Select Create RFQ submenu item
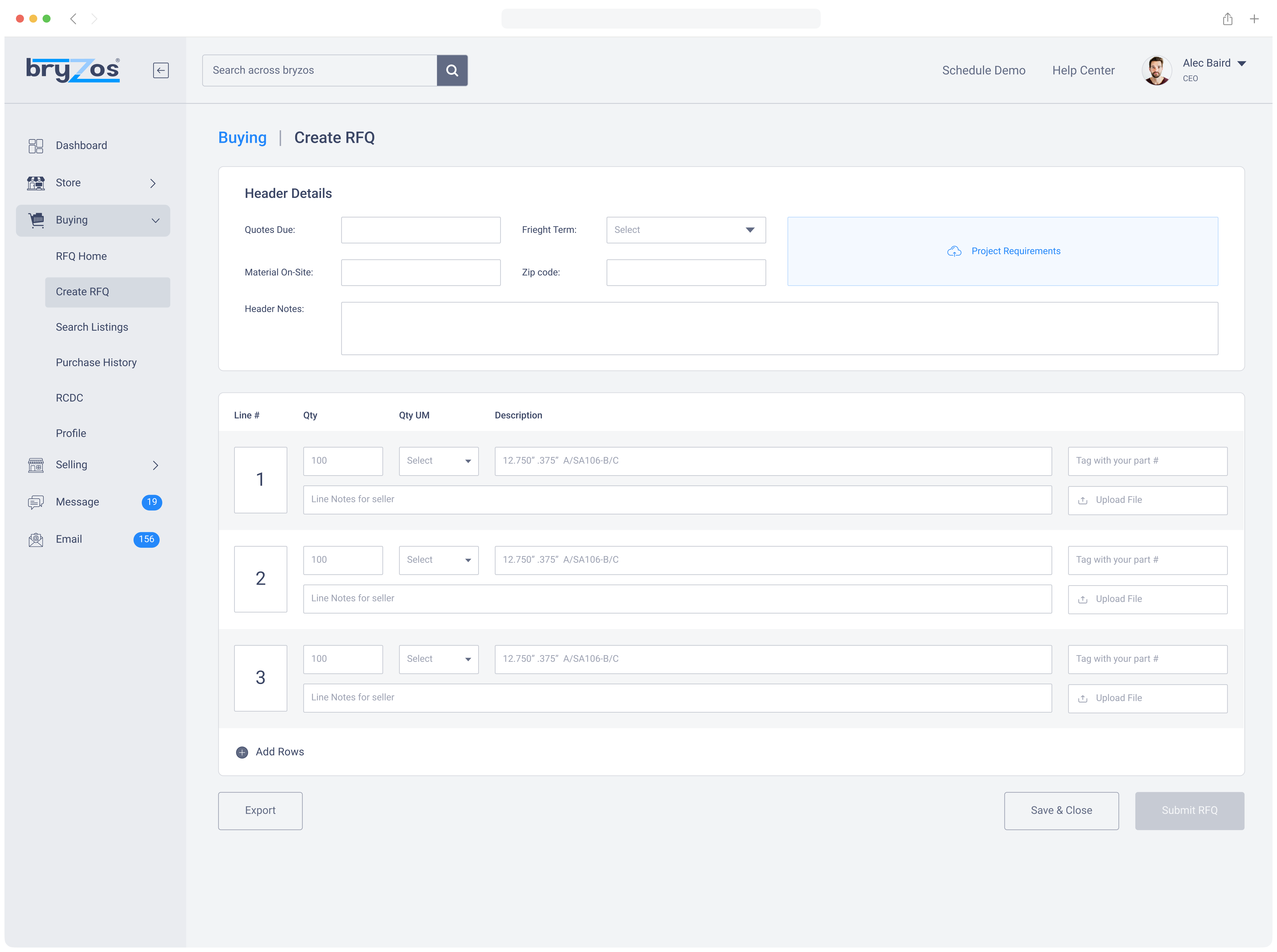 tap(107, 292)
